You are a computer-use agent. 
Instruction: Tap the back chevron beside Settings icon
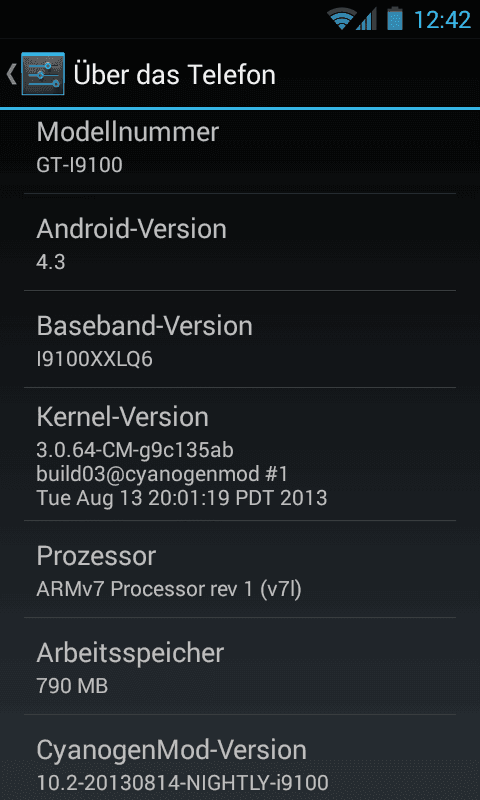(11, 74)
